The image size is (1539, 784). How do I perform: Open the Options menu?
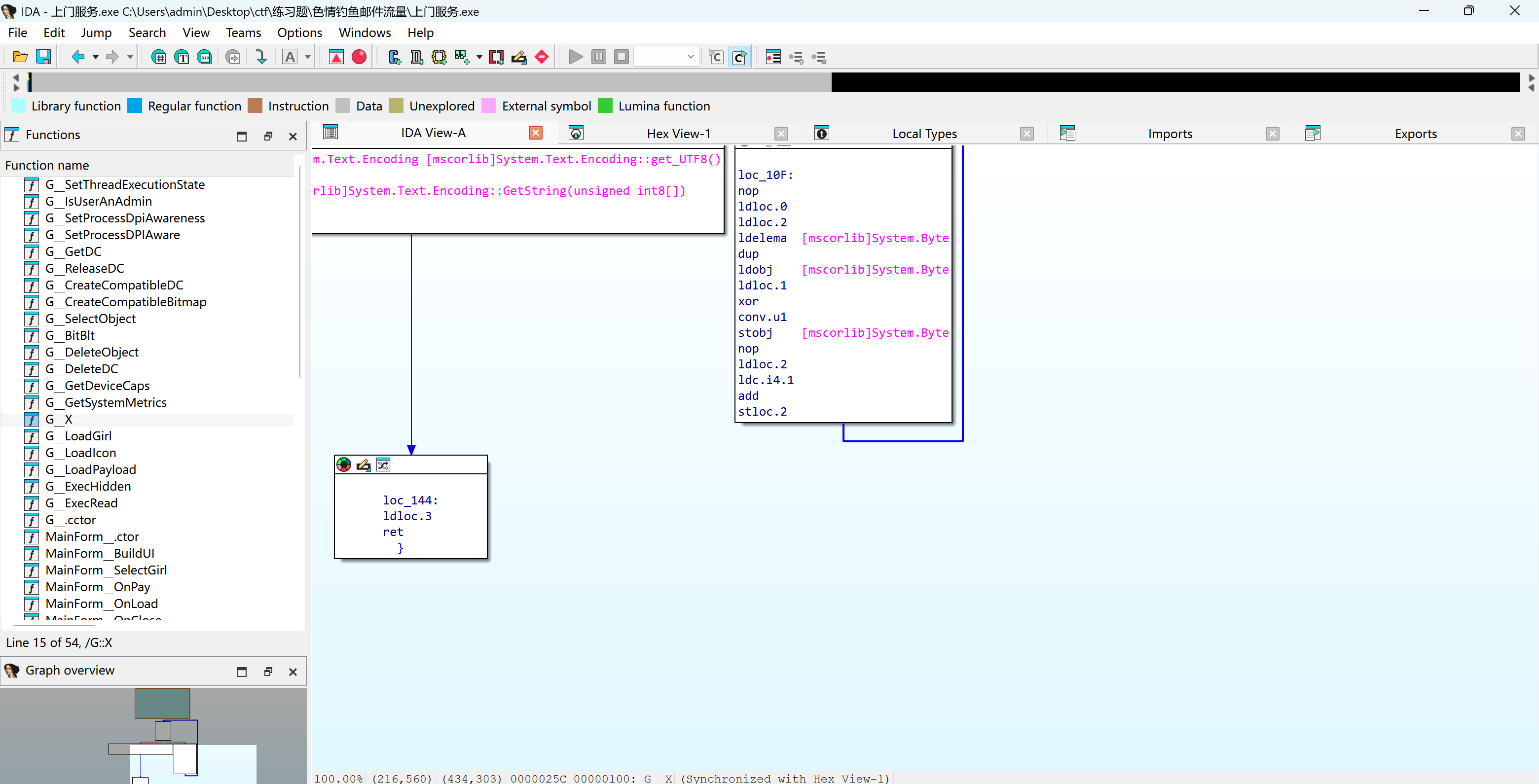click(299, 32)
